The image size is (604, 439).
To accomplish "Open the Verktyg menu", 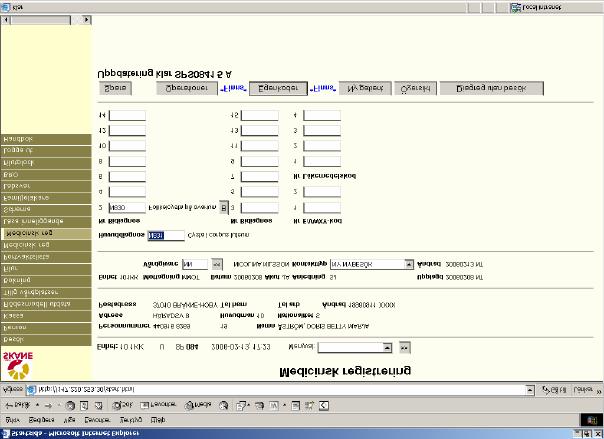I will [x=131, y=420].
